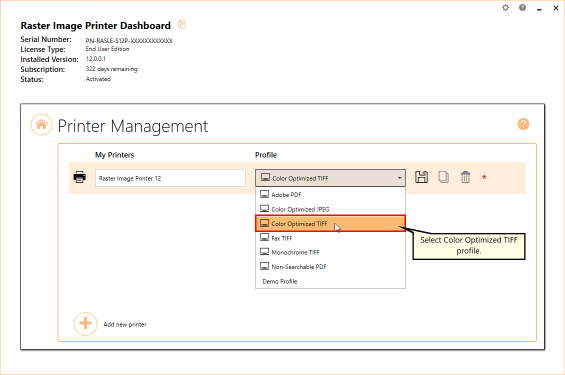Save the printer with floppy disk icon
This screenshot has height=375, width=565.
coord(421,177)
